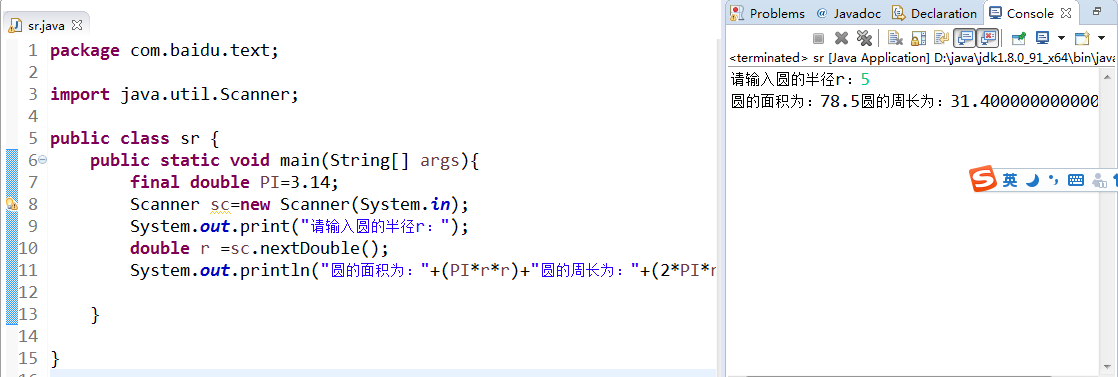Remove all terminated launches in Console
This screenshot has width=1118, height=377.
tap(864, 38)
